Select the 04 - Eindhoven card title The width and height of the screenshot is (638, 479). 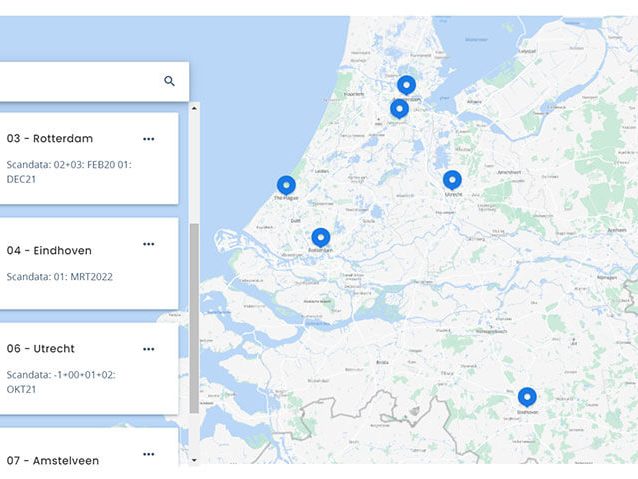click(x=49, y=251)
